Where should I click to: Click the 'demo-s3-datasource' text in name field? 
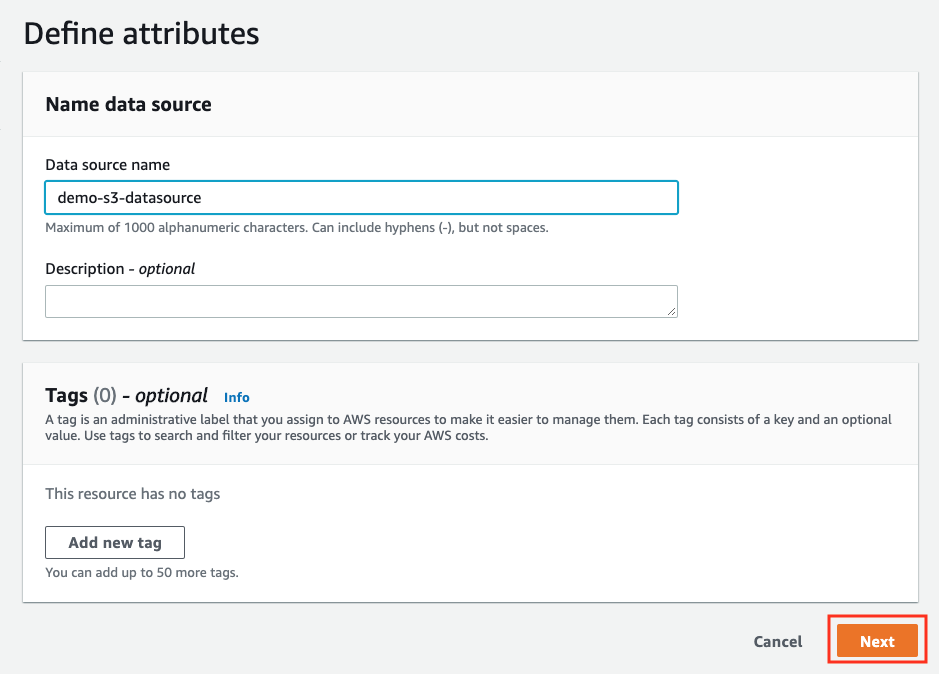point(129,198)
